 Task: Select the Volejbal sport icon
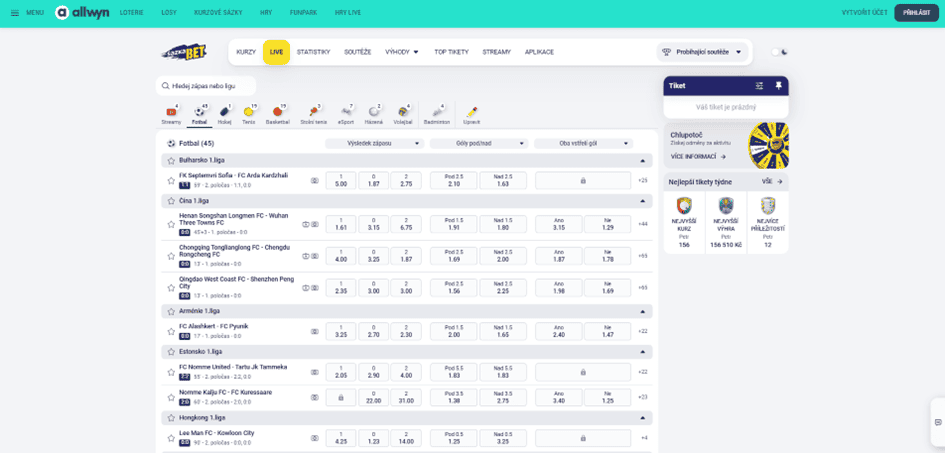point(403,114)
